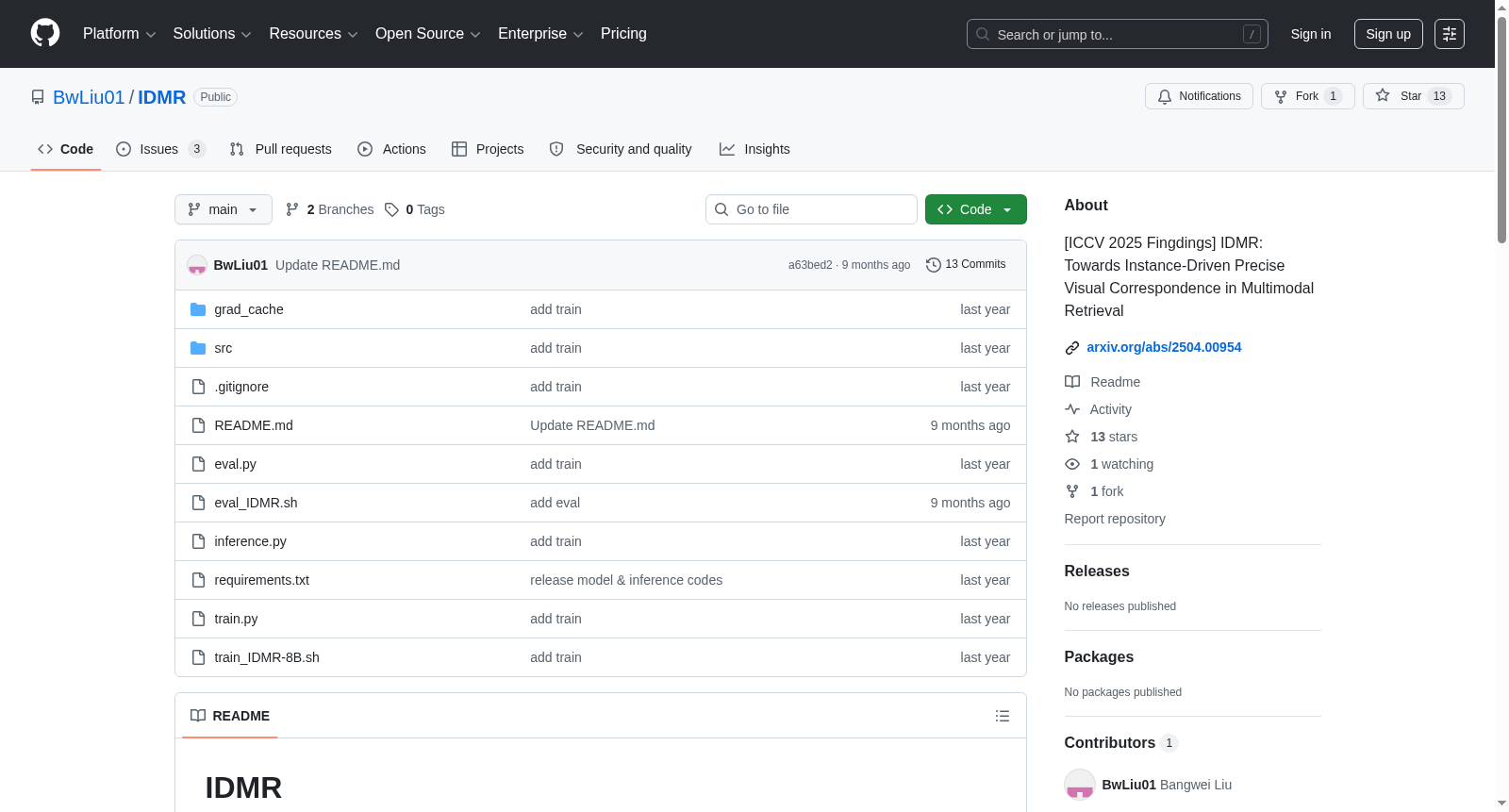Expand the Platform menu
This screenshot has width=1509, height=812.
(120, 34)
